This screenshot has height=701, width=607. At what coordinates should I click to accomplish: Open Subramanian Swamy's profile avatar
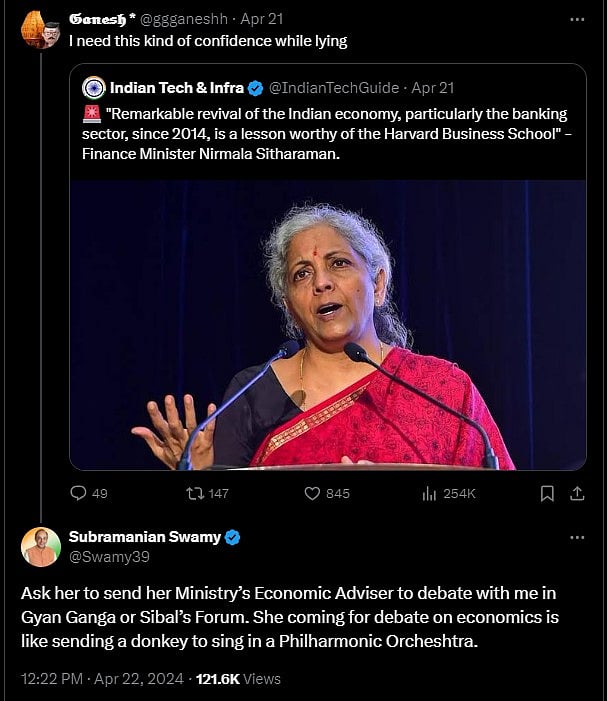[40, 547]
